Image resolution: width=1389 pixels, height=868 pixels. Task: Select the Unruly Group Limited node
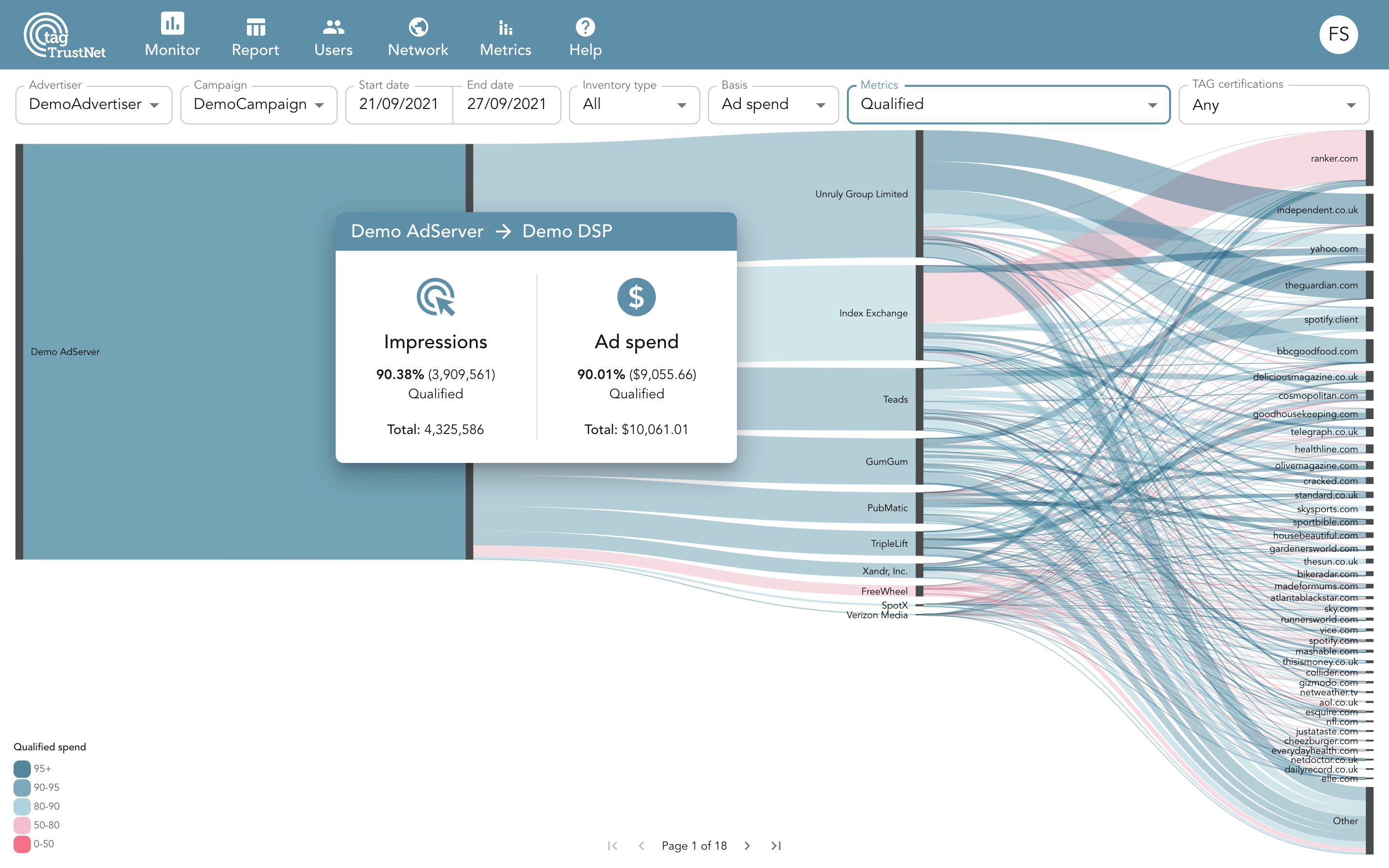(x=919, y=194)
